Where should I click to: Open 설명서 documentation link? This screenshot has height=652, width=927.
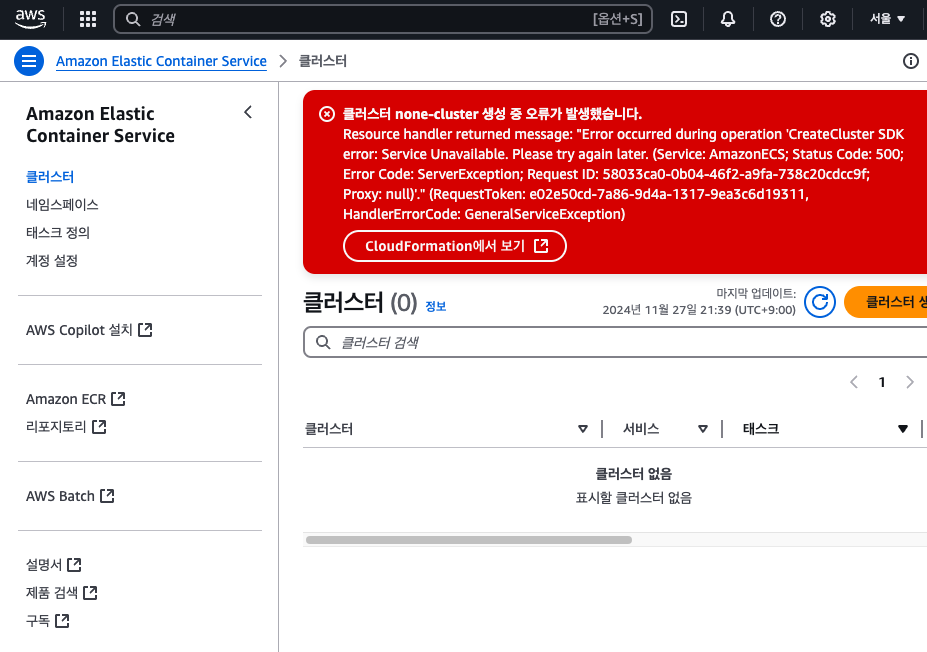pos(54,565)
